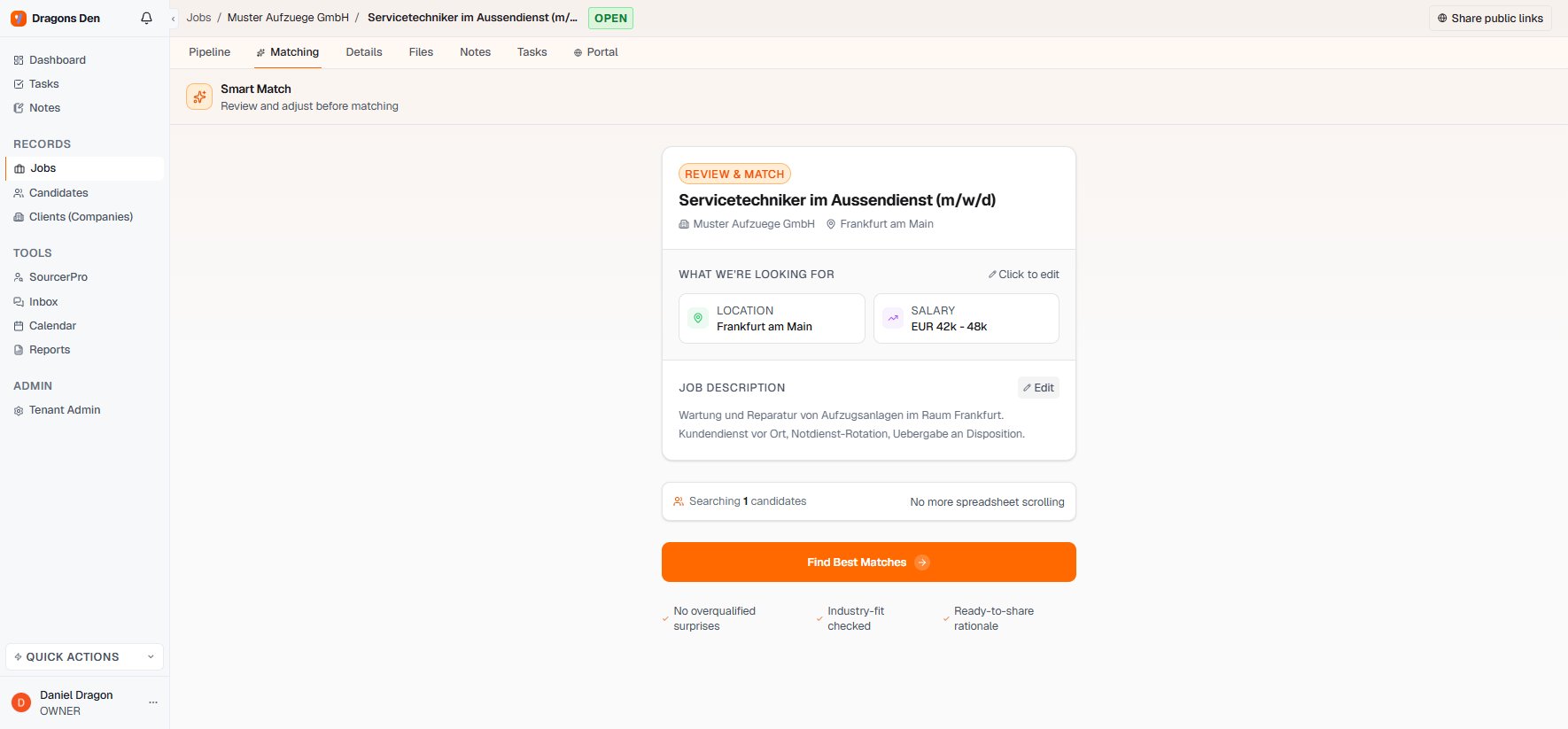Click Share public links button
Image resolution: width=1568 pixels, height=729 pixels.
tap(1490, 18)
